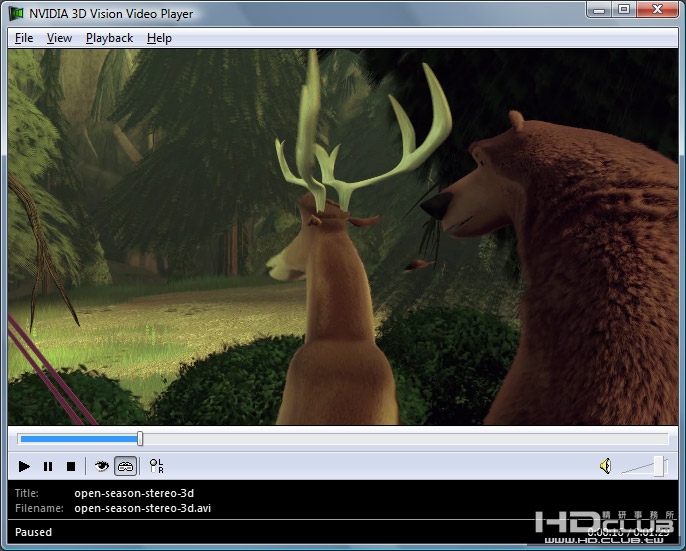Toggle the 3D glasses stereo mode button
Image resolution: width=686 pixels, height=551 pixels.
point(126,467)
